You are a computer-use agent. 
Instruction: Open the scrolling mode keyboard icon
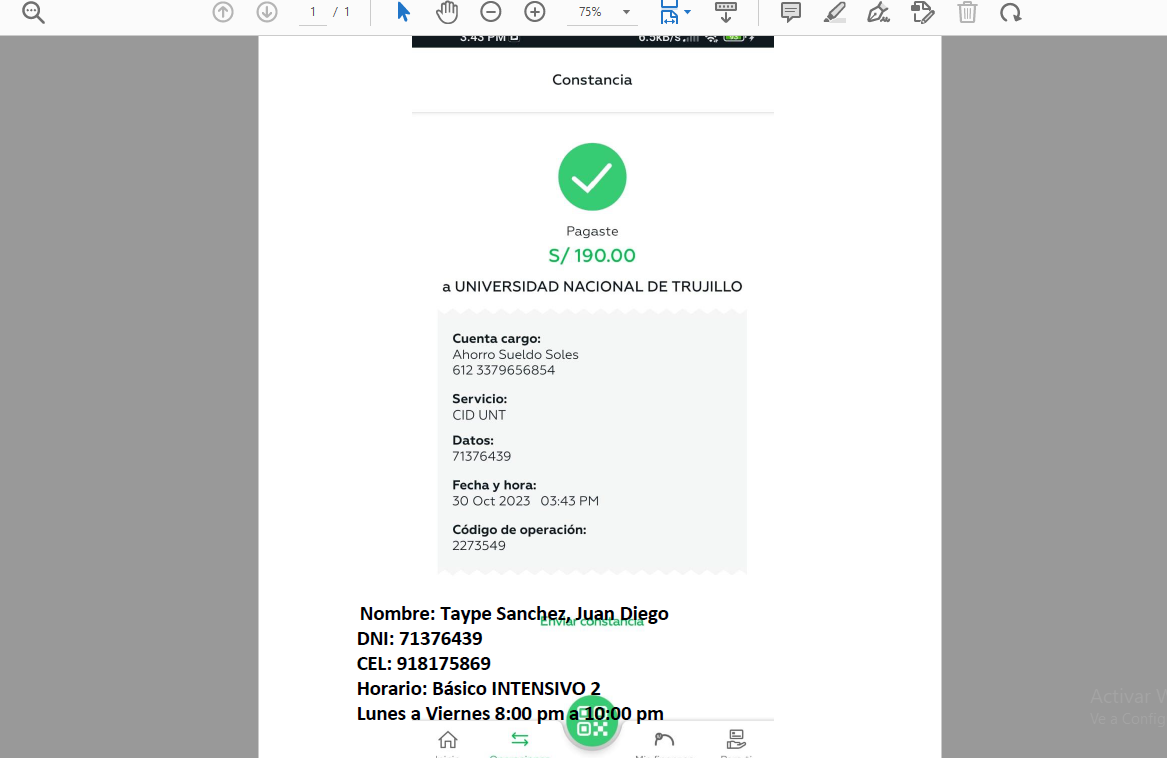[726, 12]
